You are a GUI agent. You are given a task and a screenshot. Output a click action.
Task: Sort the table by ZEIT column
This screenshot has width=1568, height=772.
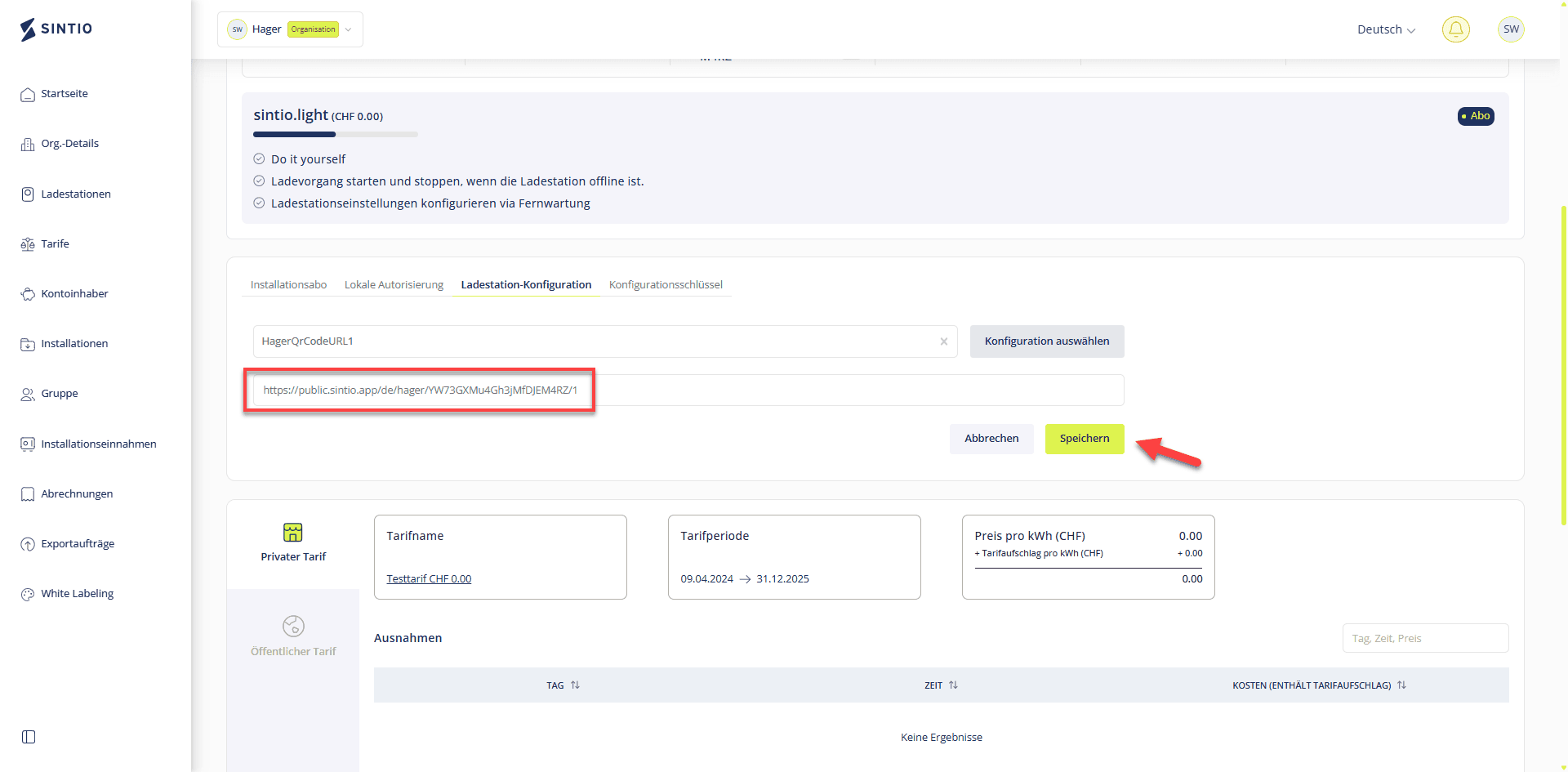[953, 685]
